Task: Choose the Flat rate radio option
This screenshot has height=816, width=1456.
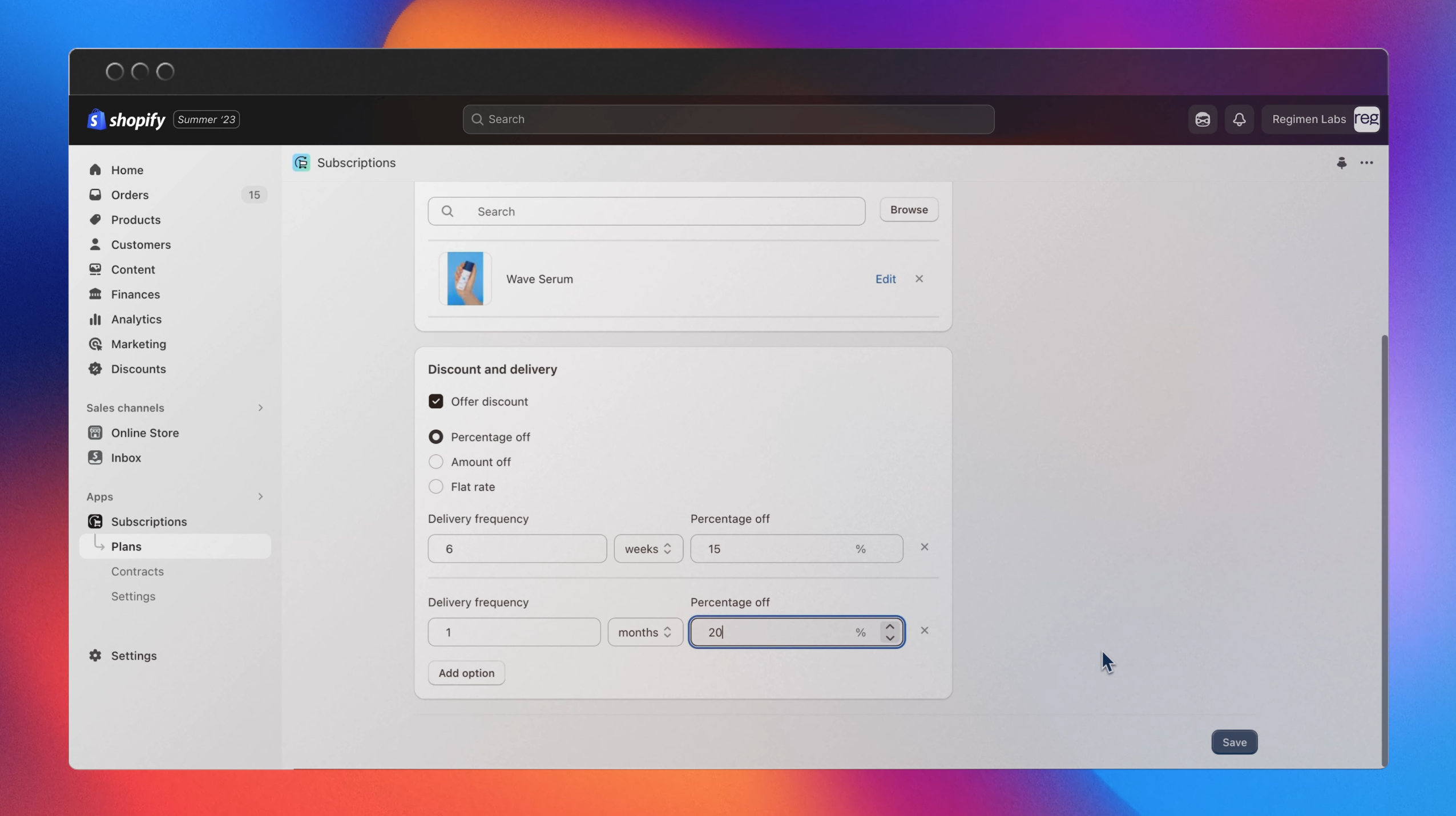Action: click(435, 487)
